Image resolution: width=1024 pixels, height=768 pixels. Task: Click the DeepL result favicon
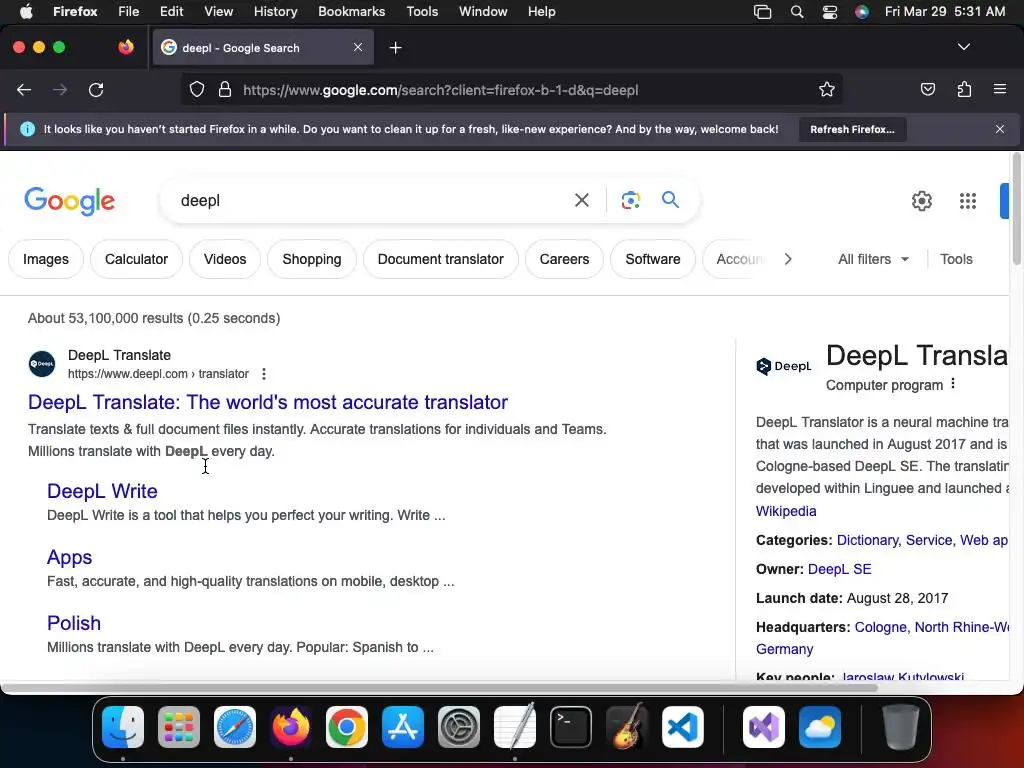pyautogui.click(x=42, y=364)
